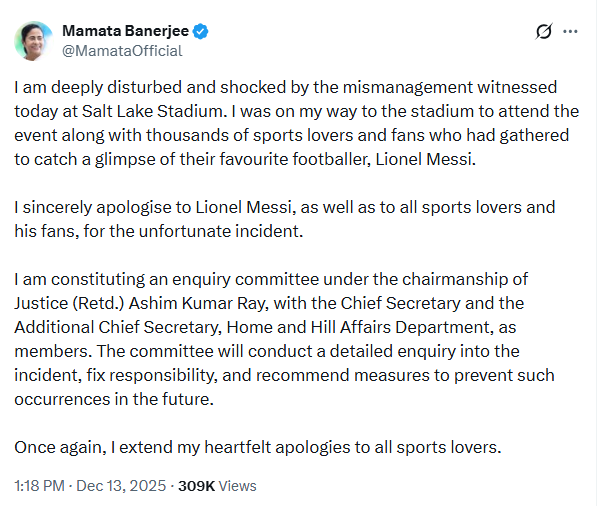Open Grok actions icon on the post
The image size is (606, 506).
(544, 32)
